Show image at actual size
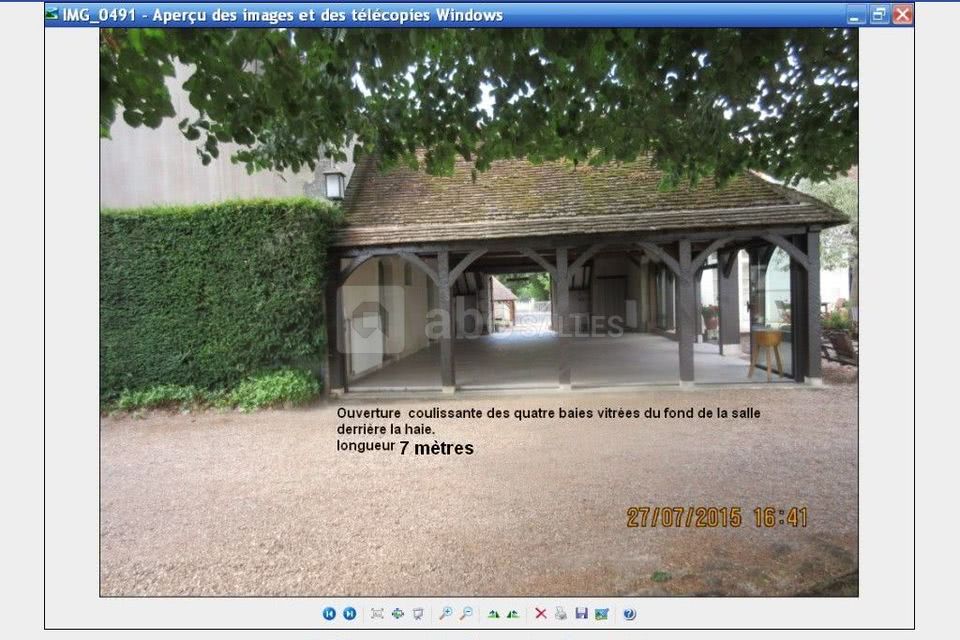This screenshot has height=640, width=960. click(397, 614)
